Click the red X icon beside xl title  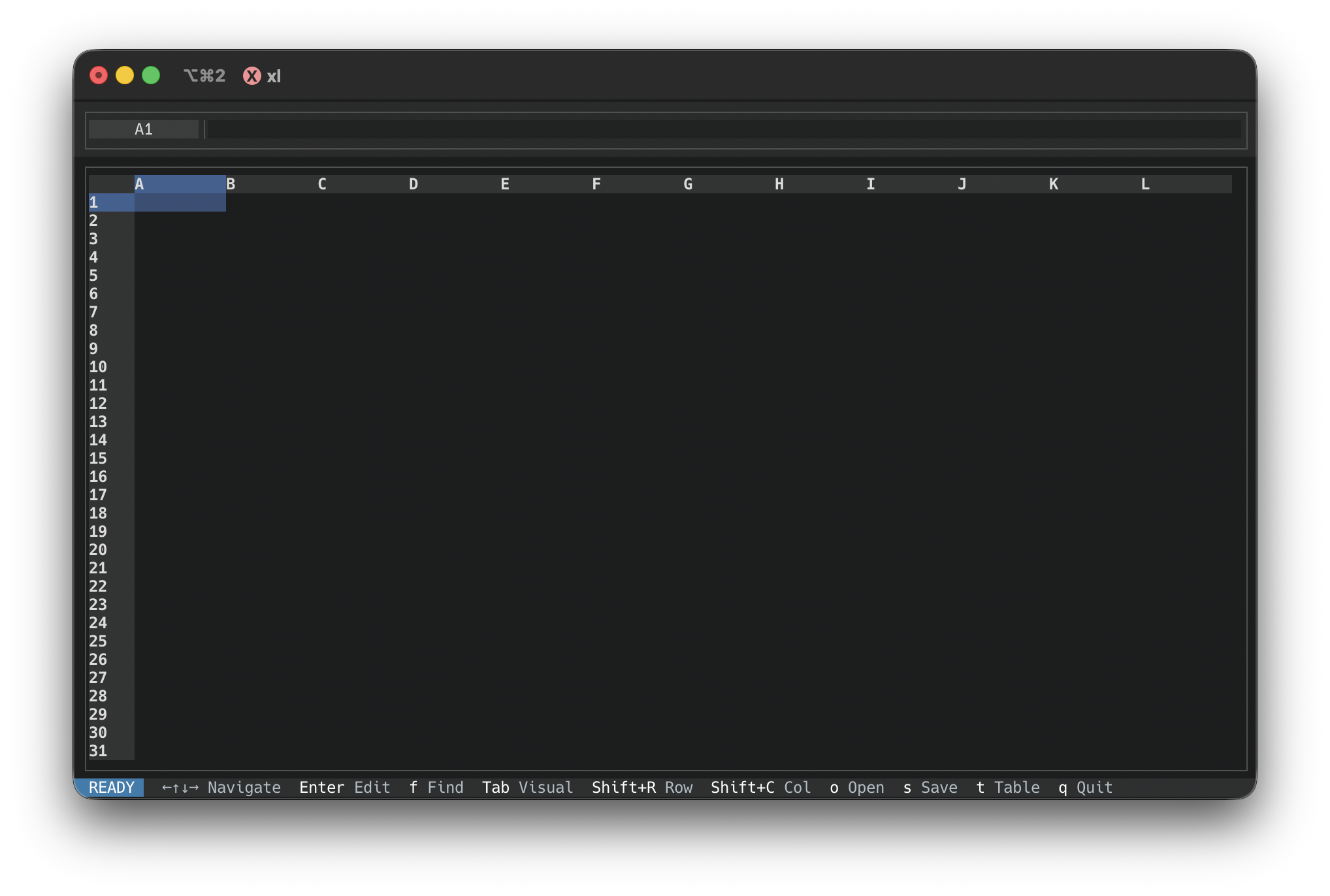252,76
